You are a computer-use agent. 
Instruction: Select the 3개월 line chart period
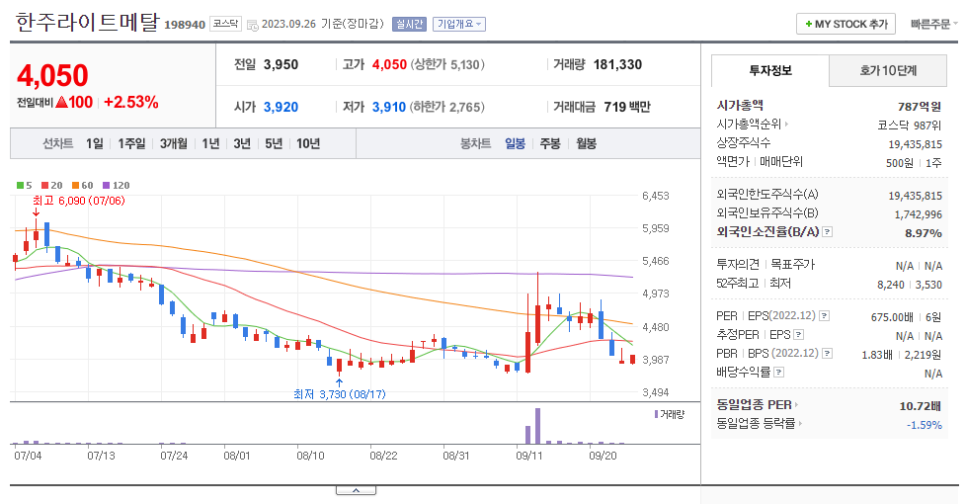[x=174, y=144]
